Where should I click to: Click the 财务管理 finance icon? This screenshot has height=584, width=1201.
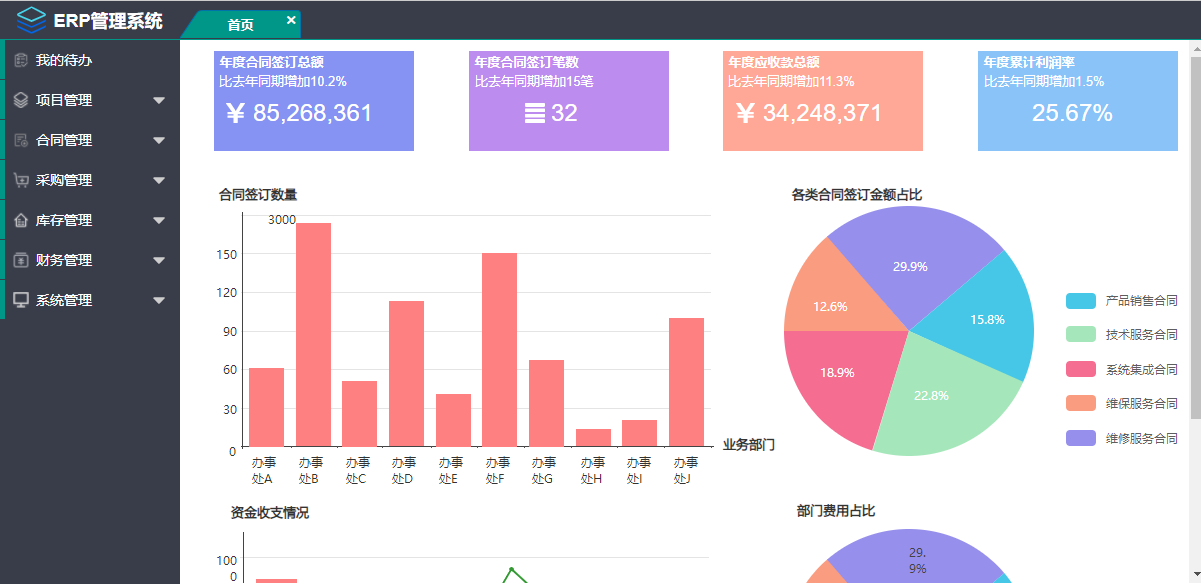21,260
